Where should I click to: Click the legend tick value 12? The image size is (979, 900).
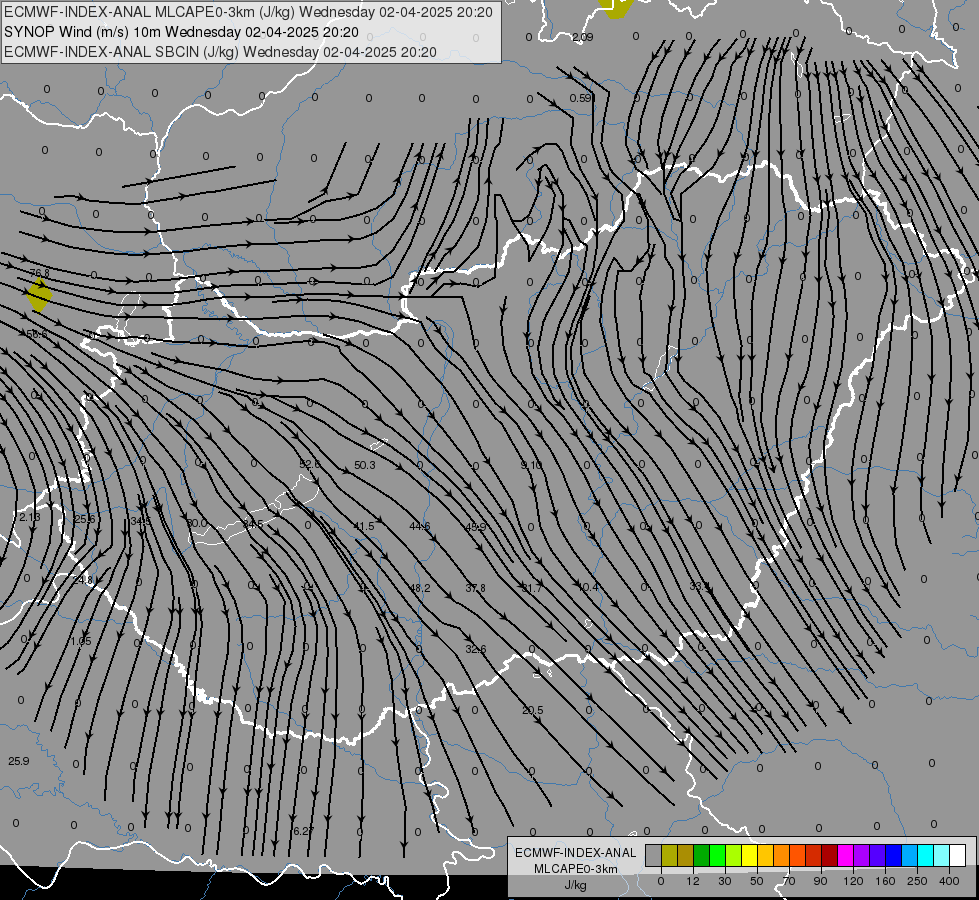coord(692,881)
